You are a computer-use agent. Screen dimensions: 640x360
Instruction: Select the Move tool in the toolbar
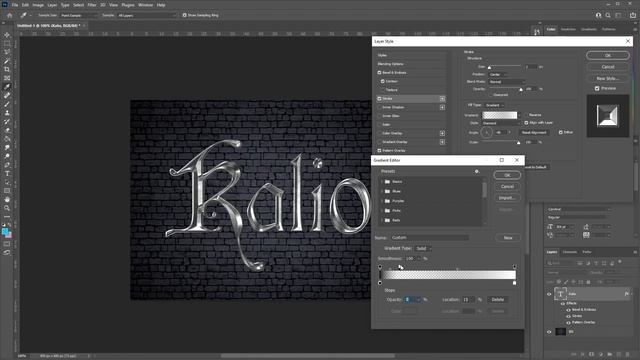tap(7, 35)
